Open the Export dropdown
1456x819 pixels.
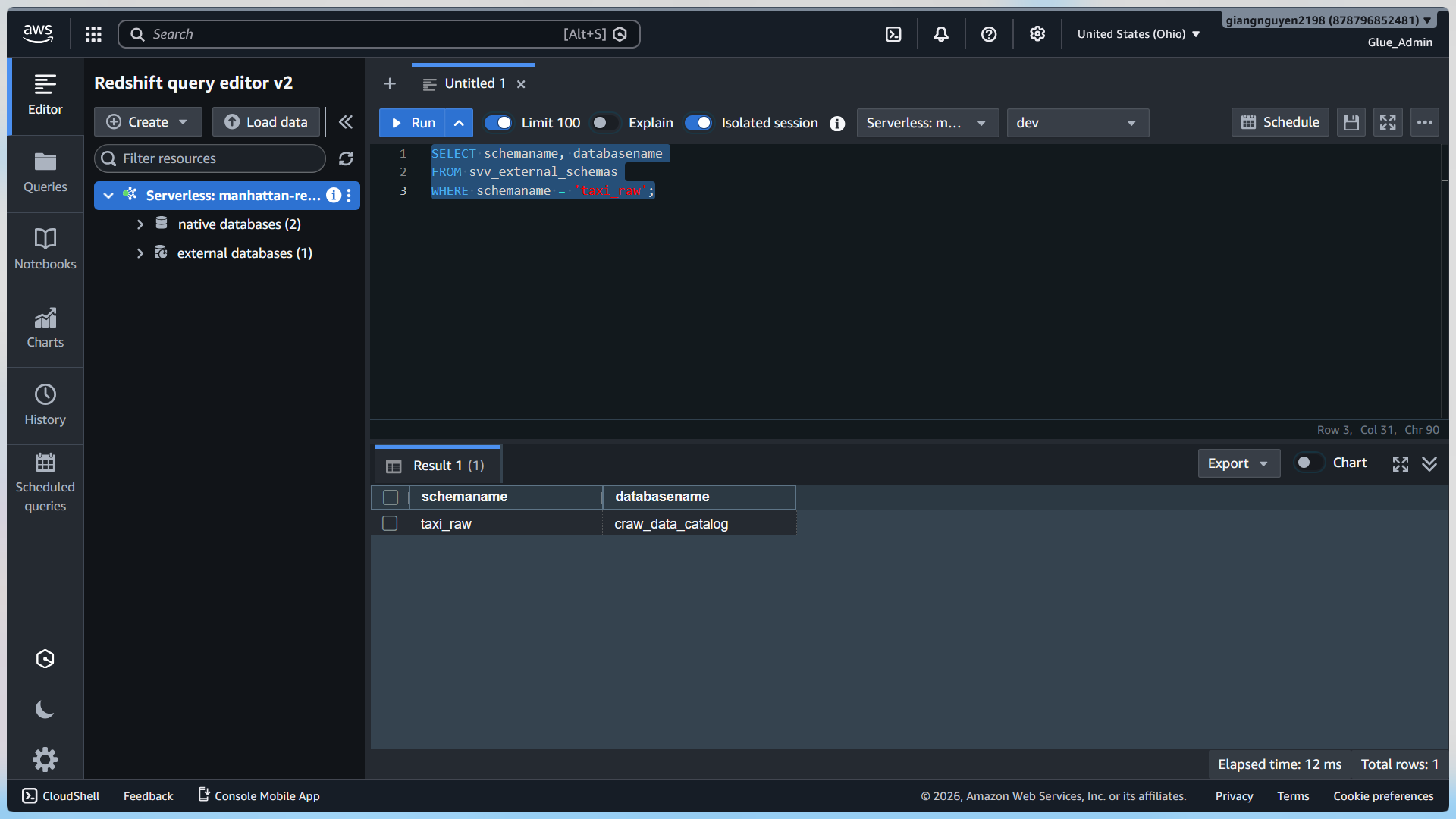(x=1238, y=463)
